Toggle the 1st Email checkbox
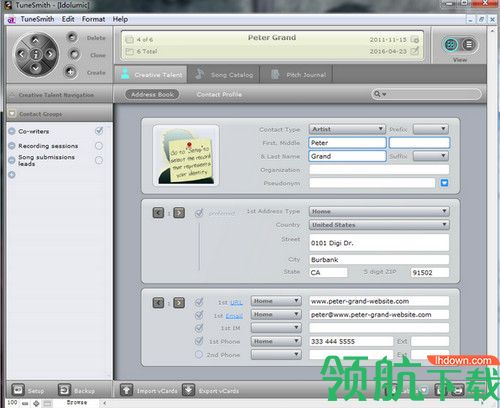This screenshot has height=408, width=500. click(199, 315)
